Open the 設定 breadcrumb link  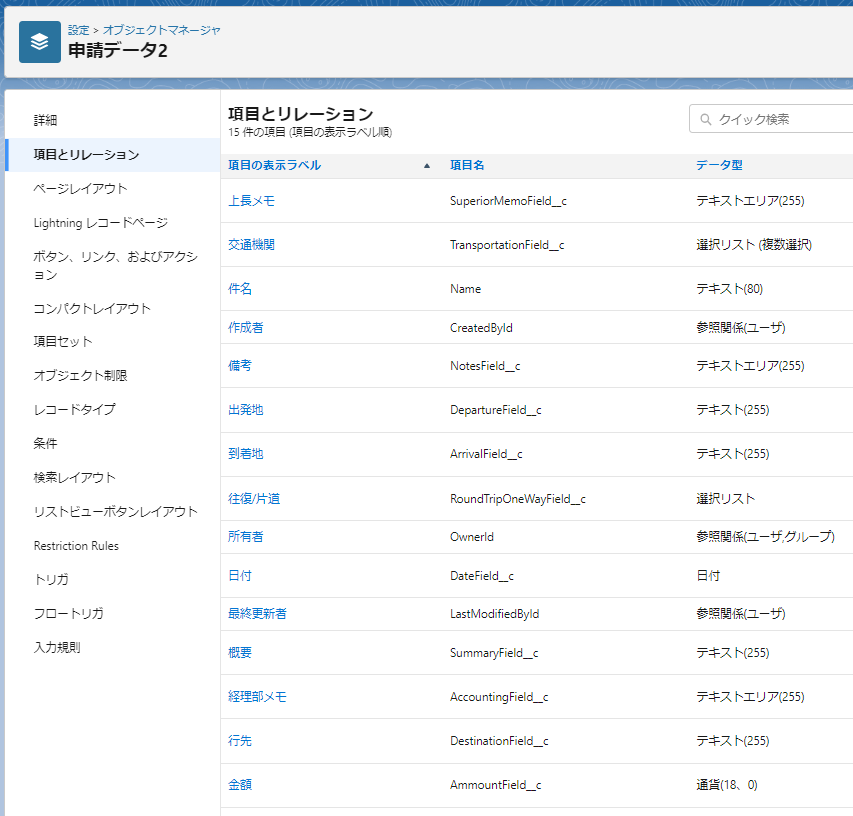point(78,30)
